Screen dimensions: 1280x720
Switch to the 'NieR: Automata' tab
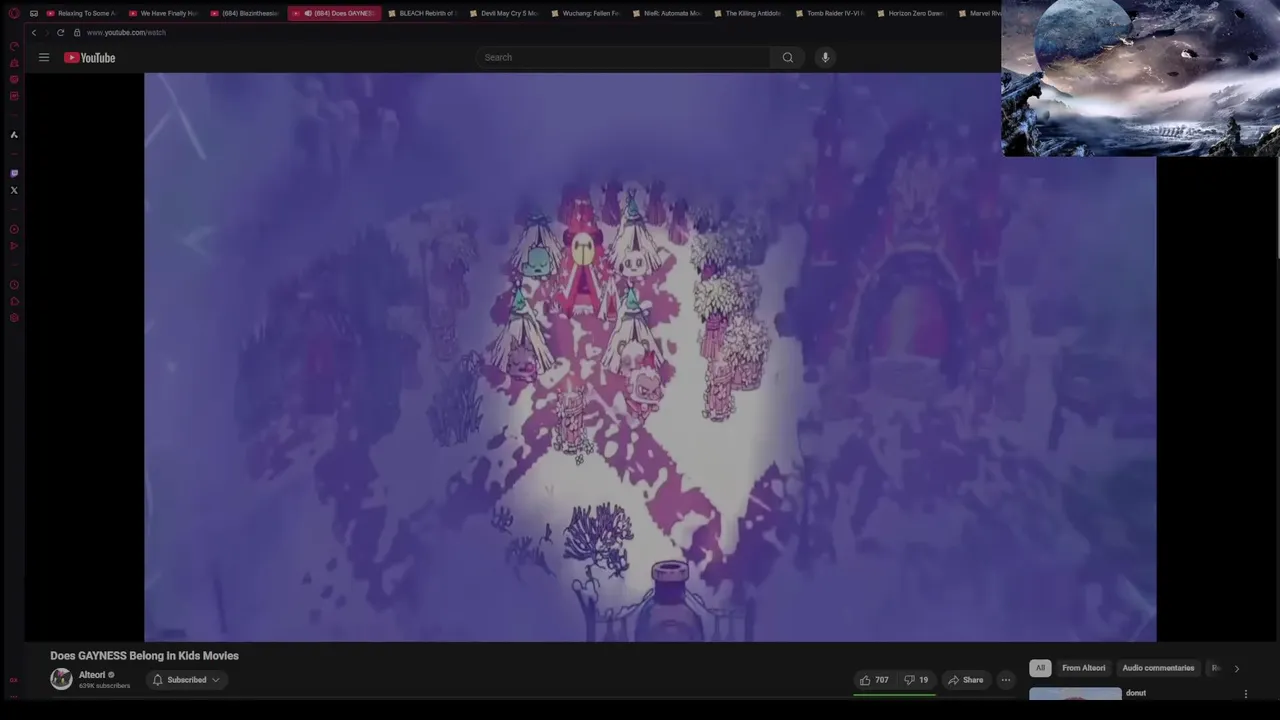coord(668,13)
